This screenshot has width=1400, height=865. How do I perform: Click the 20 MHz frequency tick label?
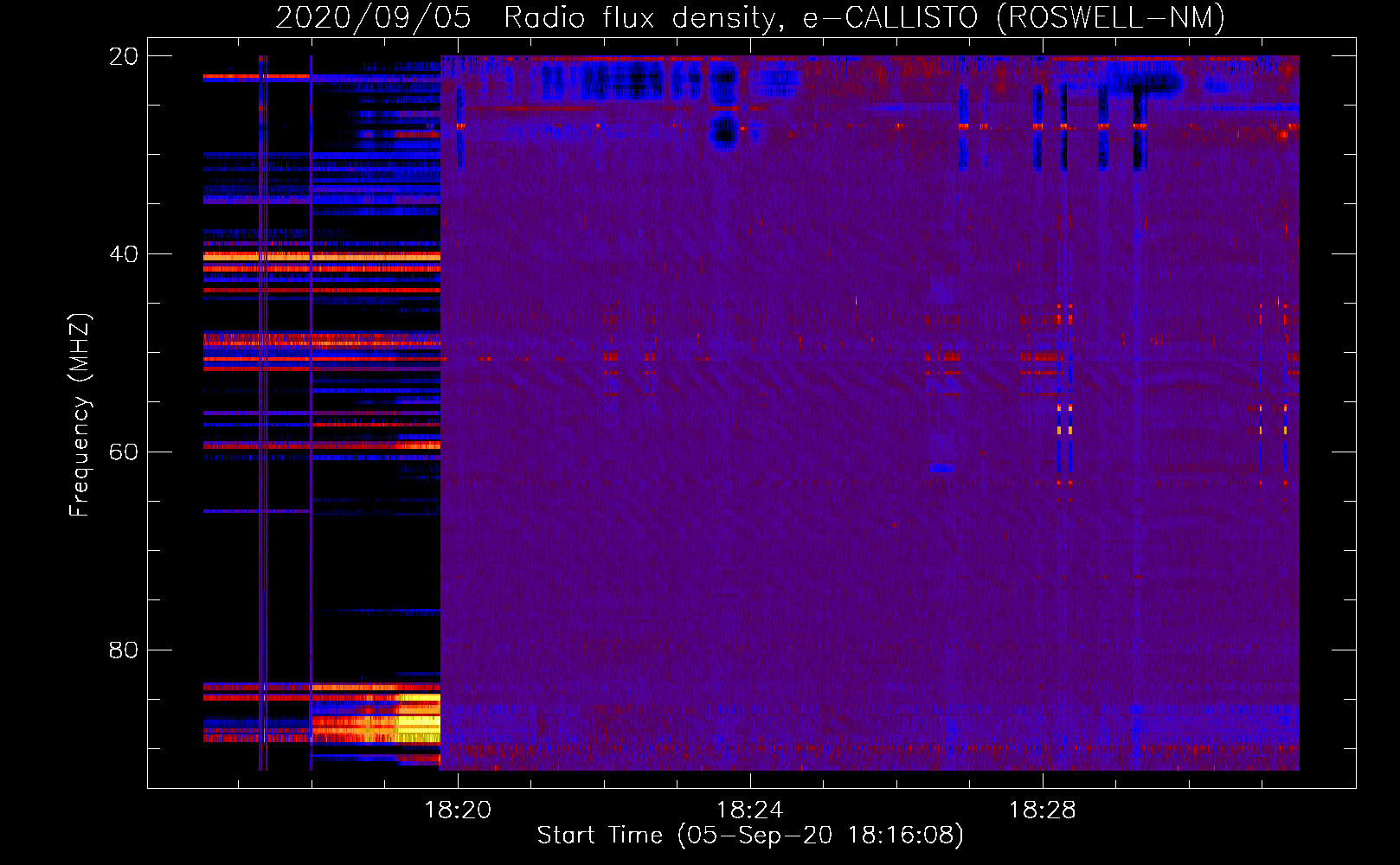(123, 56)
